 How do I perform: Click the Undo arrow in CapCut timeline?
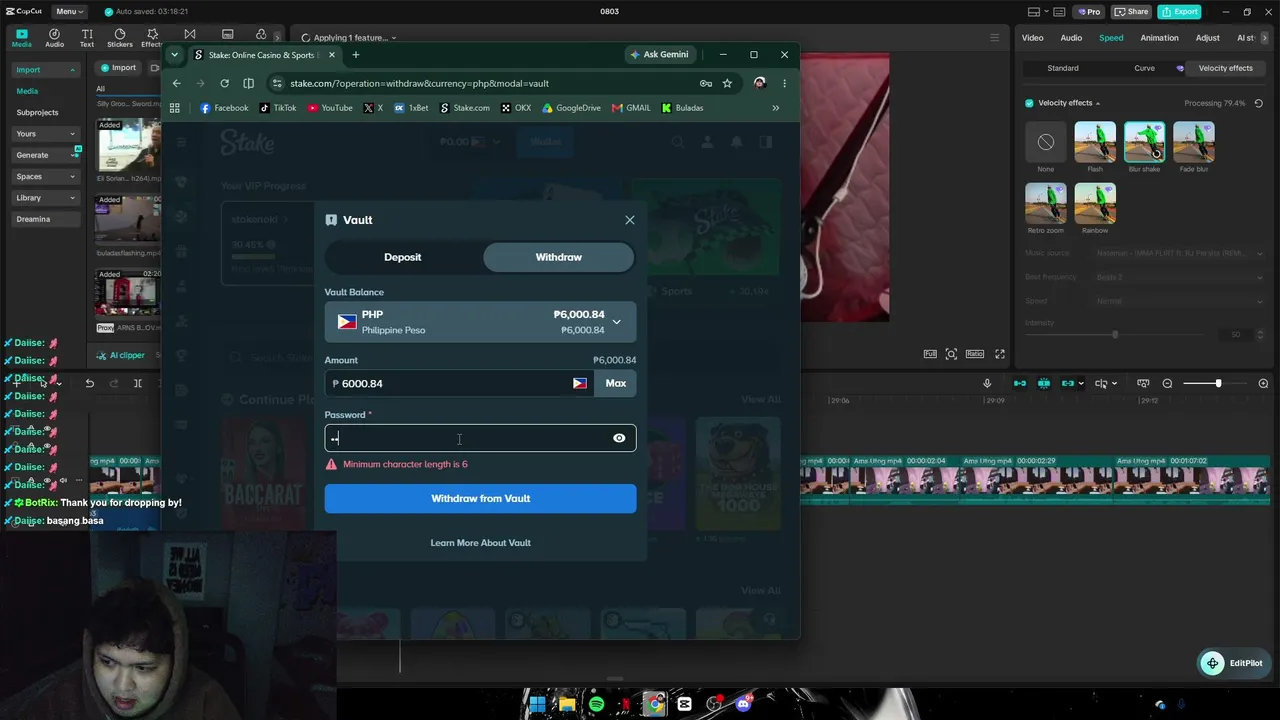(x=89, y=383)
